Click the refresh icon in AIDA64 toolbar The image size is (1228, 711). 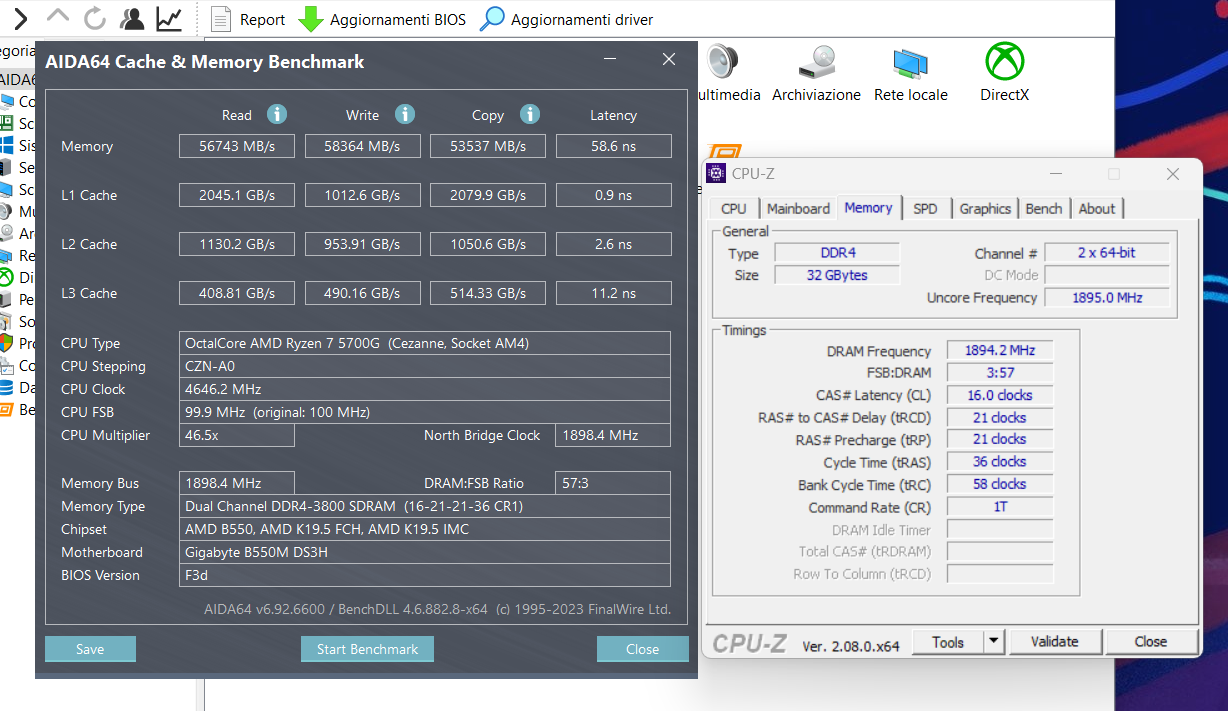point(94,18)
